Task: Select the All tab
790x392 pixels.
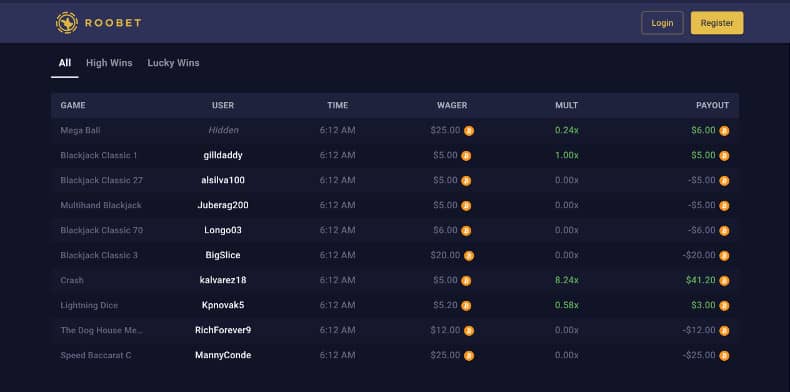Action: coord(64,63)
